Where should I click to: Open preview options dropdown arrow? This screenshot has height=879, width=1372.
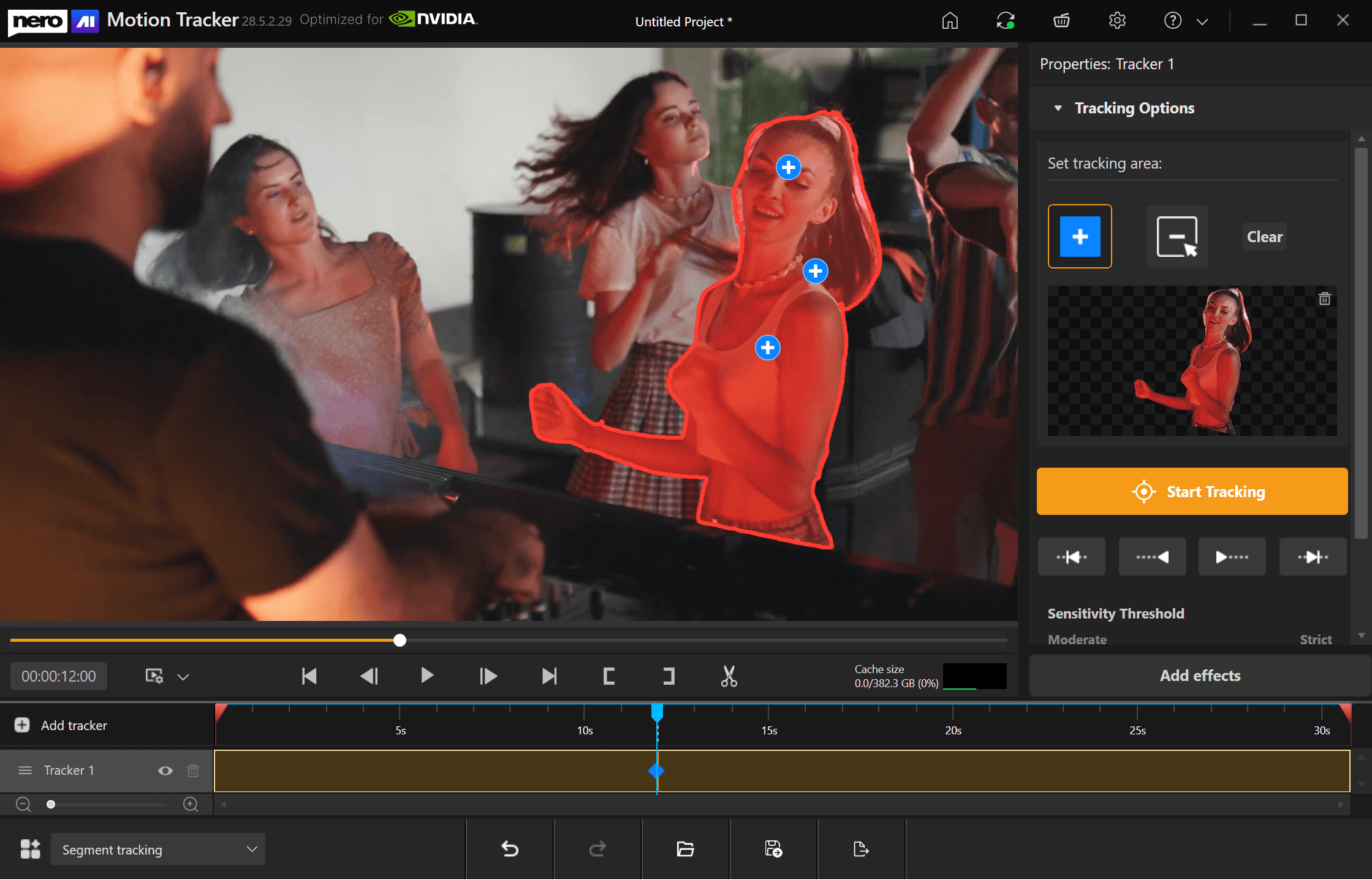point(183,677)
